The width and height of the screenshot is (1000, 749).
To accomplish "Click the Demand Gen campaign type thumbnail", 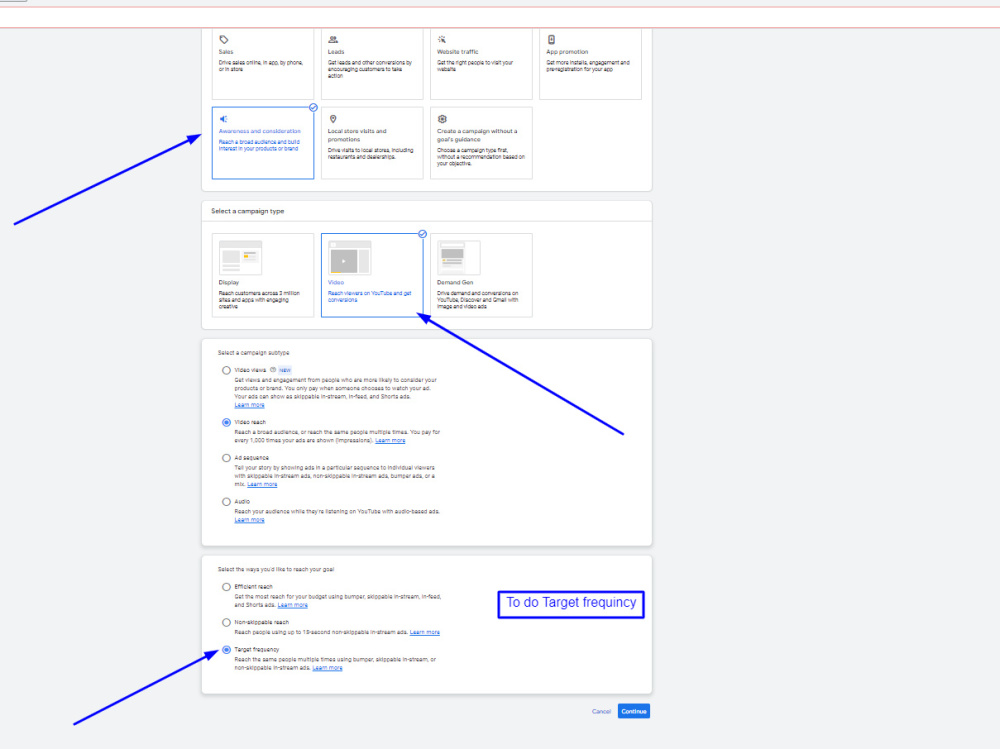I will [459, 258].
